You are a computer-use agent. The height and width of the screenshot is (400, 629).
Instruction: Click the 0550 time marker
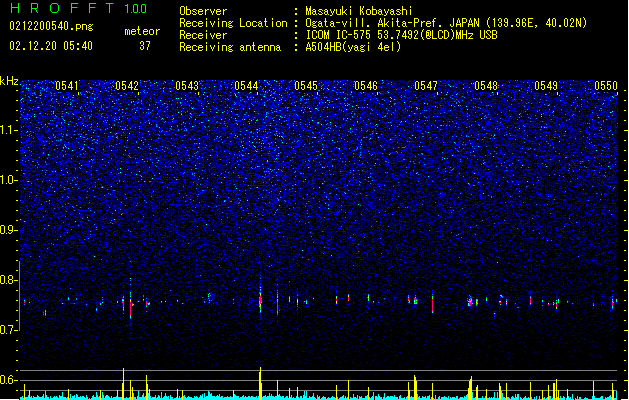point(606,86)
